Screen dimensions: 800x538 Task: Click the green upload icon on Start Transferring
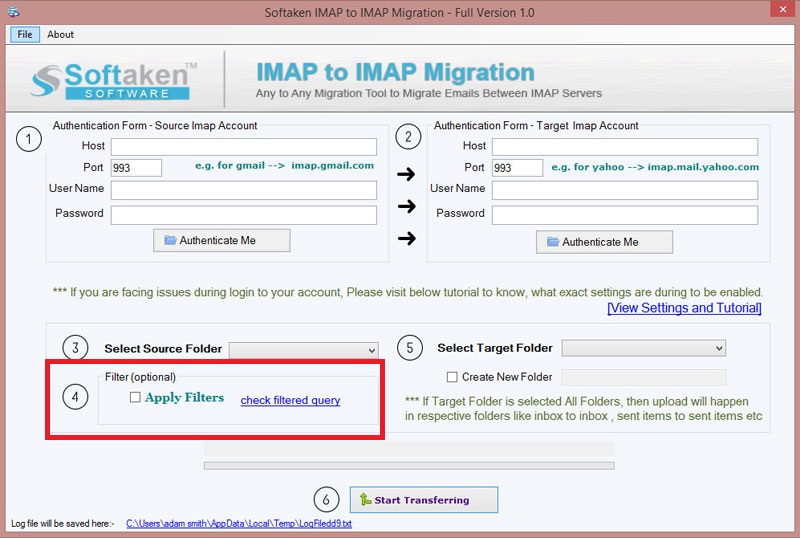pos(365,499)
